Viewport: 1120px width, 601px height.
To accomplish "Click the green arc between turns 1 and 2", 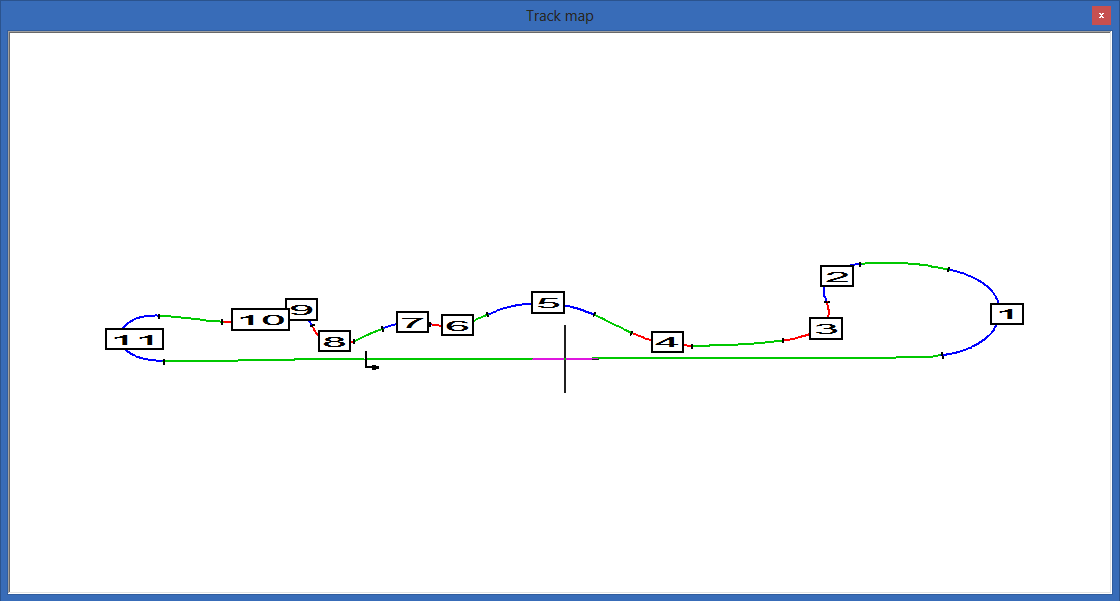I will pyautogui.click(x=904, y=264).
